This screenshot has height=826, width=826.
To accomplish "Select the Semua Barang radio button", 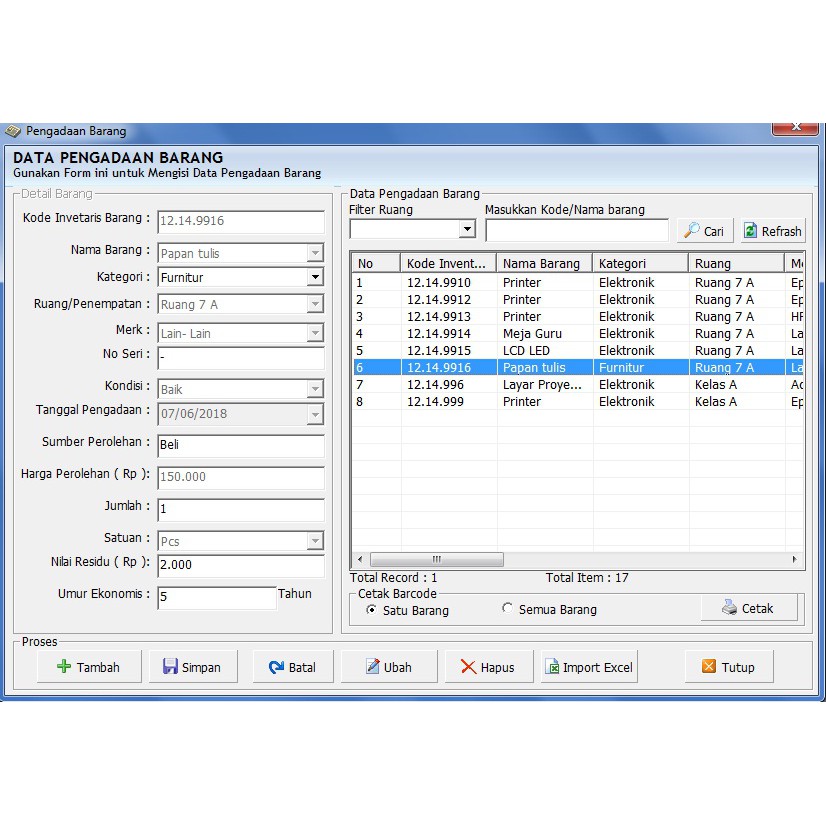I will [507, 608].
